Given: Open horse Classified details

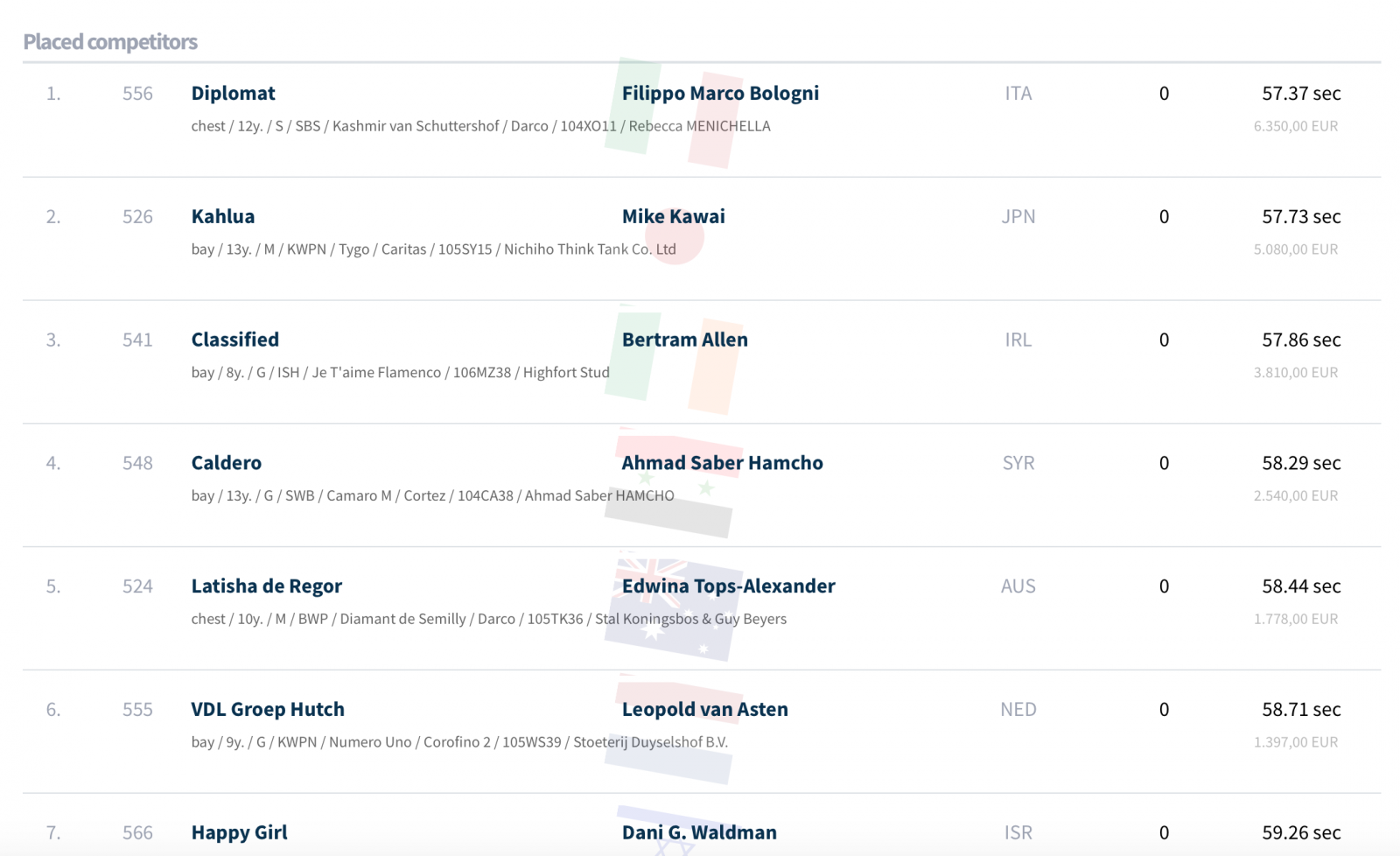Looking at the screenshot, I should click(234, 340).
